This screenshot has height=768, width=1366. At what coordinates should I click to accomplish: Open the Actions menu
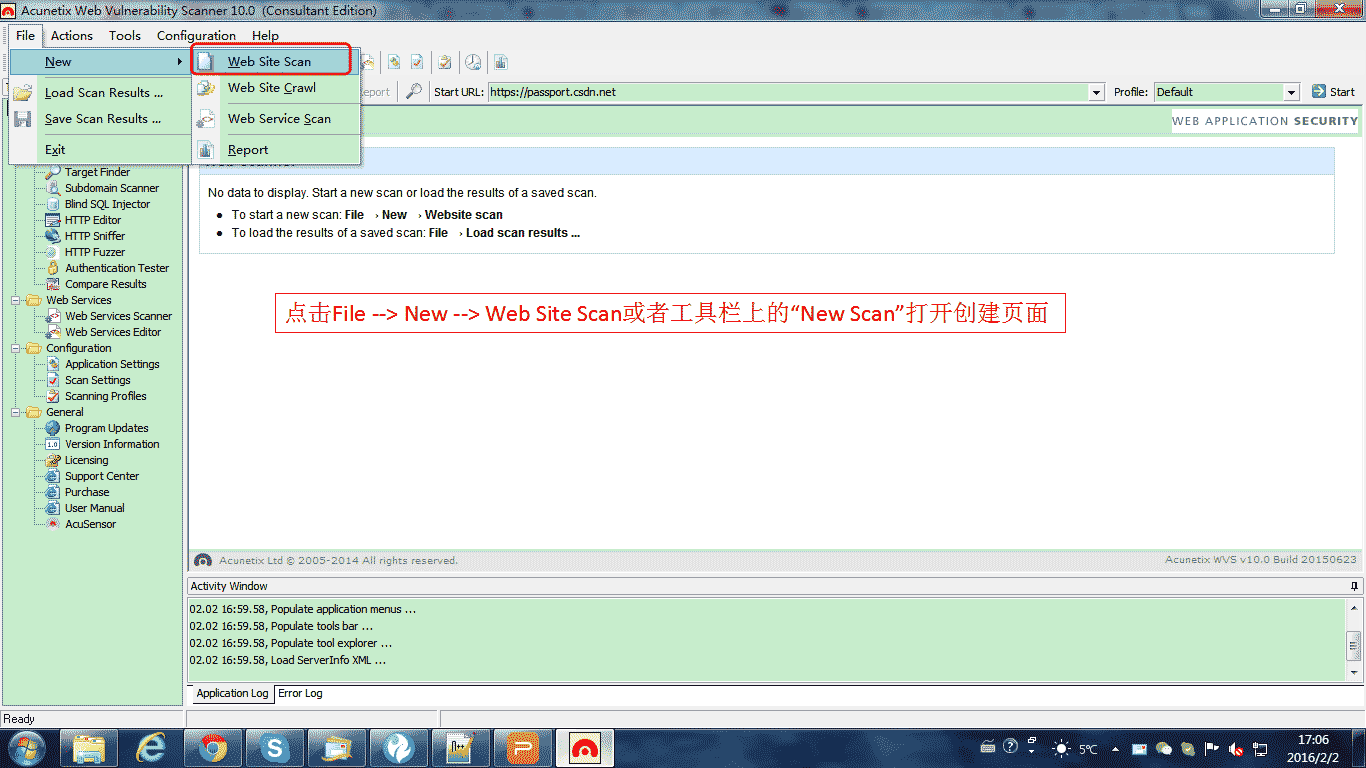pos(71,35)
